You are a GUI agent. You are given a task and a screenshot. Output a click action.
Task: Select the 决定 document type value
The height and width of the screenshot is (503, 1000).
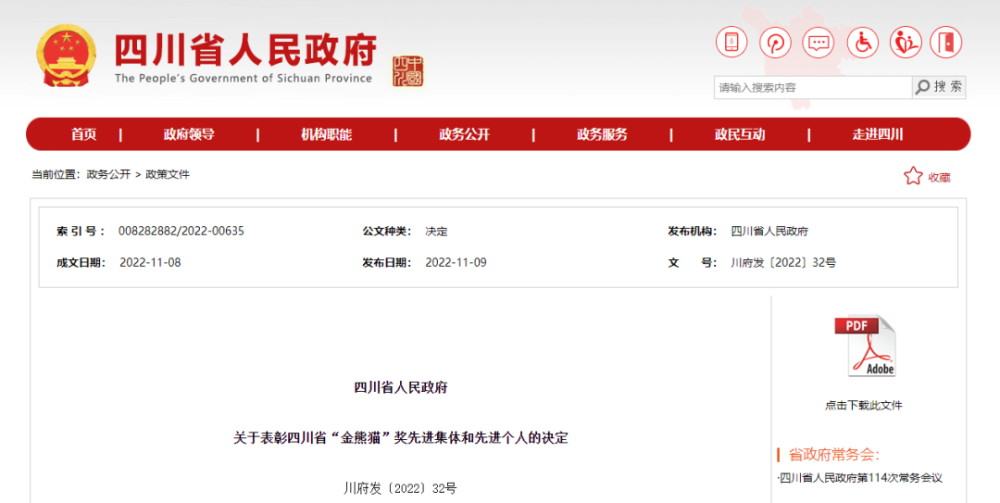(x=436, y=231)
